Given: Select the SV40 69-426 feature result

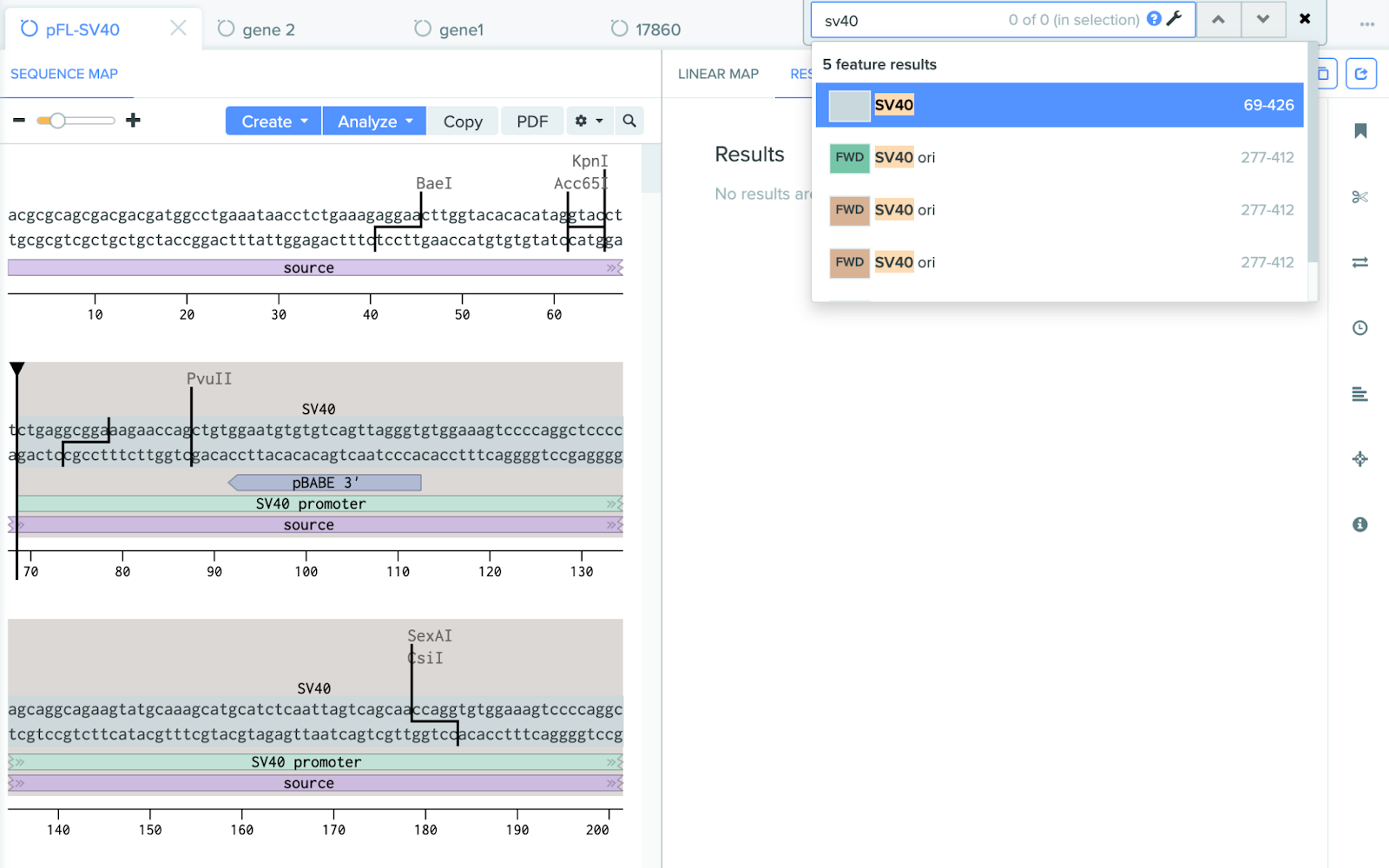Looking at the screenshot, I should [x=1059, y=105].
